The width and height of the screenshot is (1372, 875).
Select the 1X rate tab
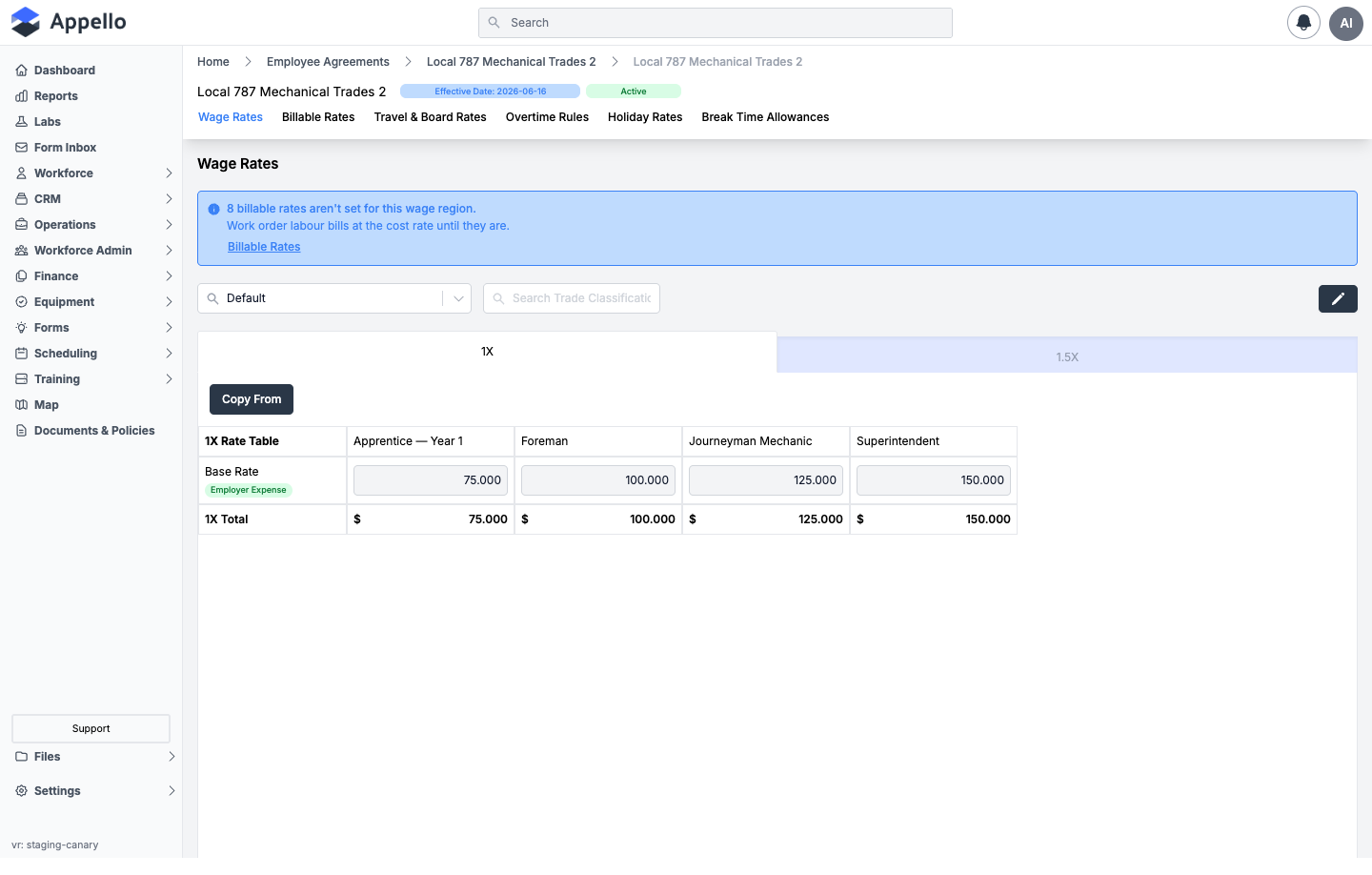click(x=487, y=352)
